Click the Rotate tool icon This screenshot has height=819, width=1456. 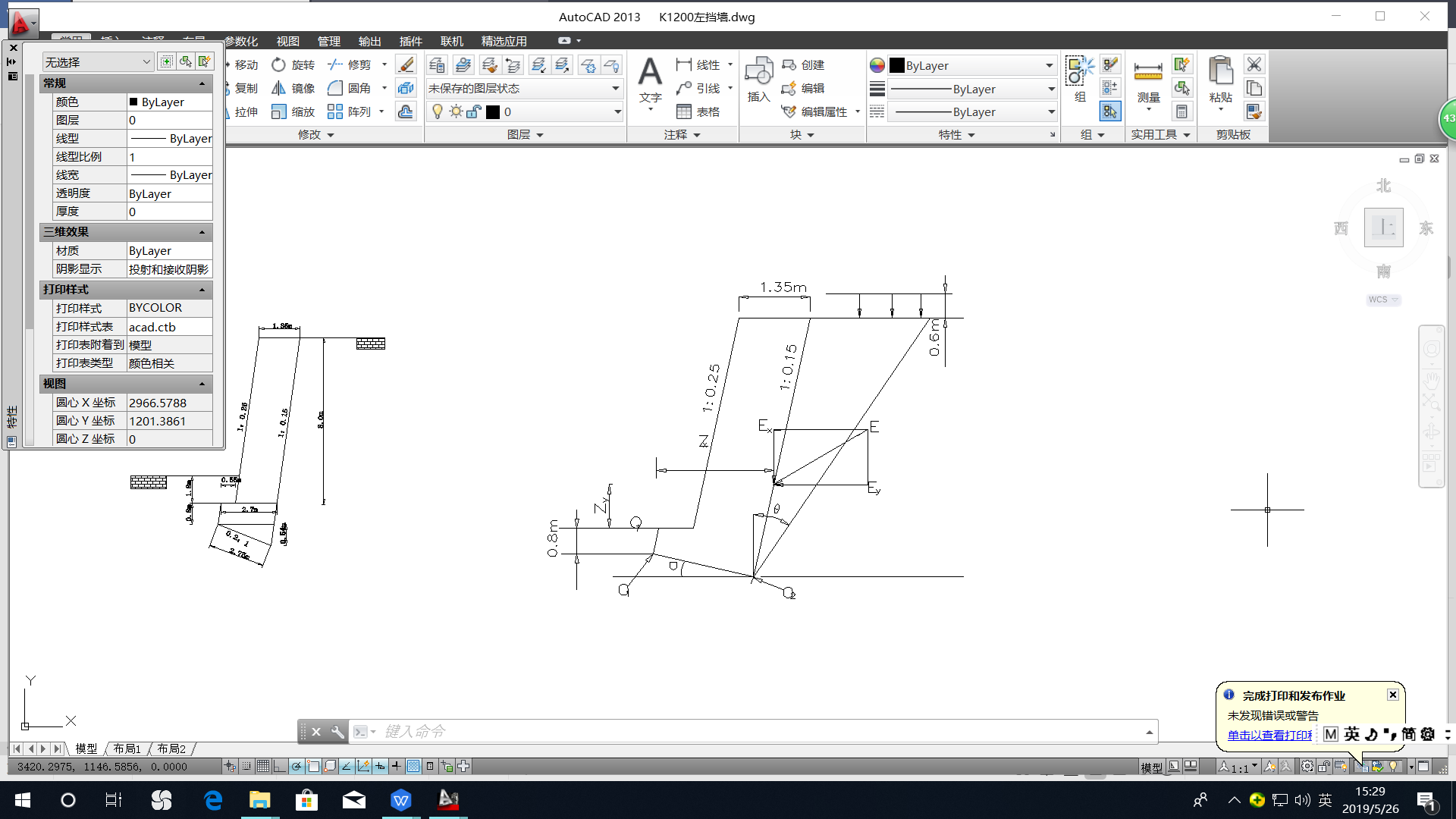coord(279,65)
